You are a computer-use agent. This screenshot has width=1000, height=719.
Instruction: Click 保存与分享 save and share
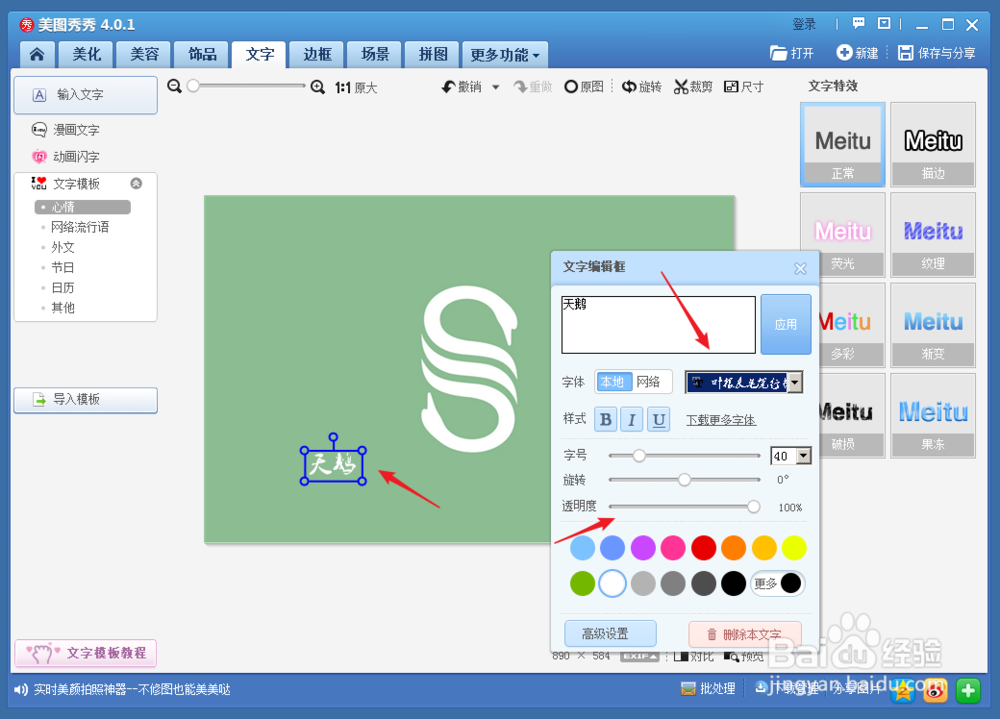click(x=937, y=53)
